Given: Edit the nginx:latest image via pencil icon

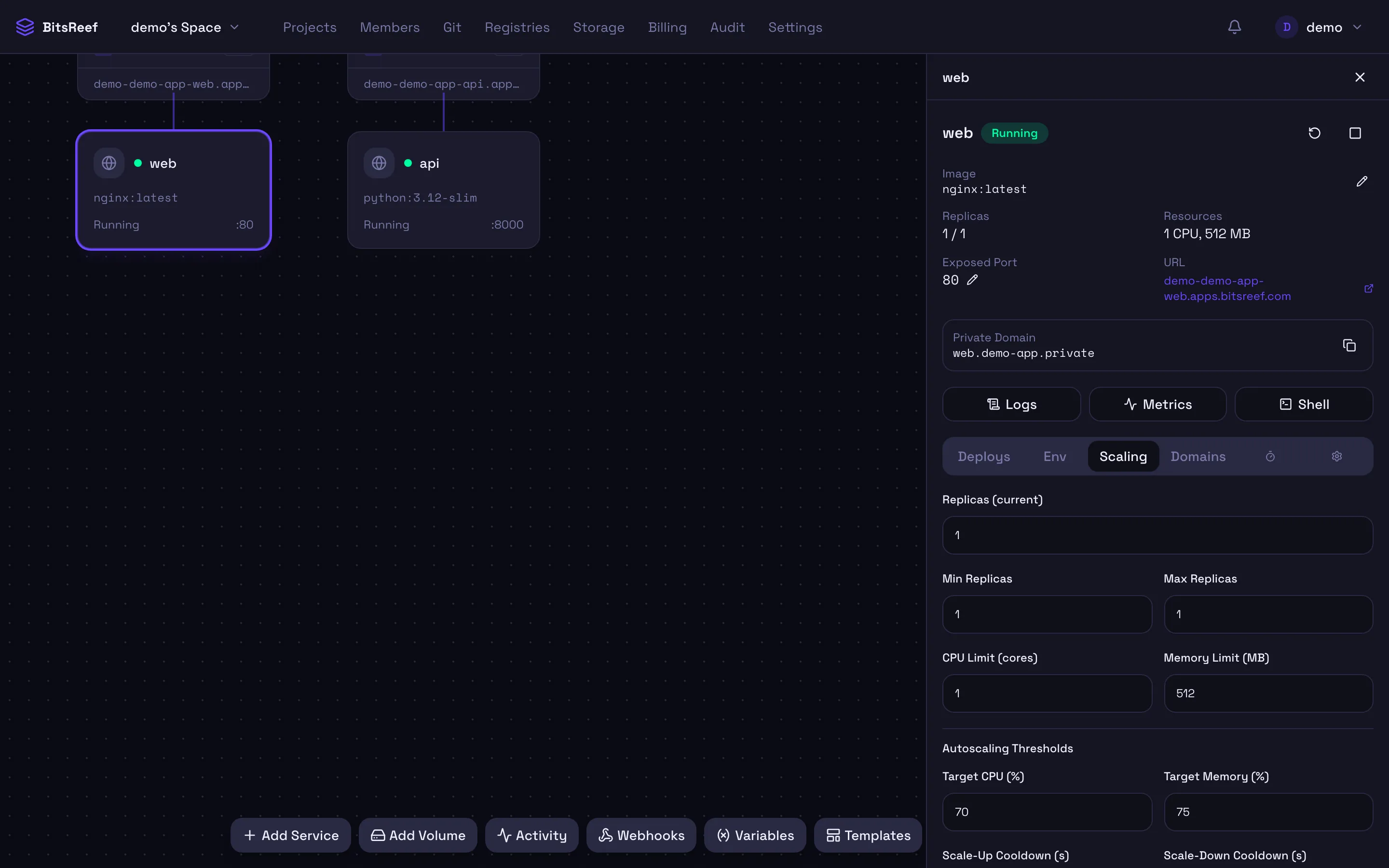Looking at the screenshot, I should click(x=1362, y=181).
